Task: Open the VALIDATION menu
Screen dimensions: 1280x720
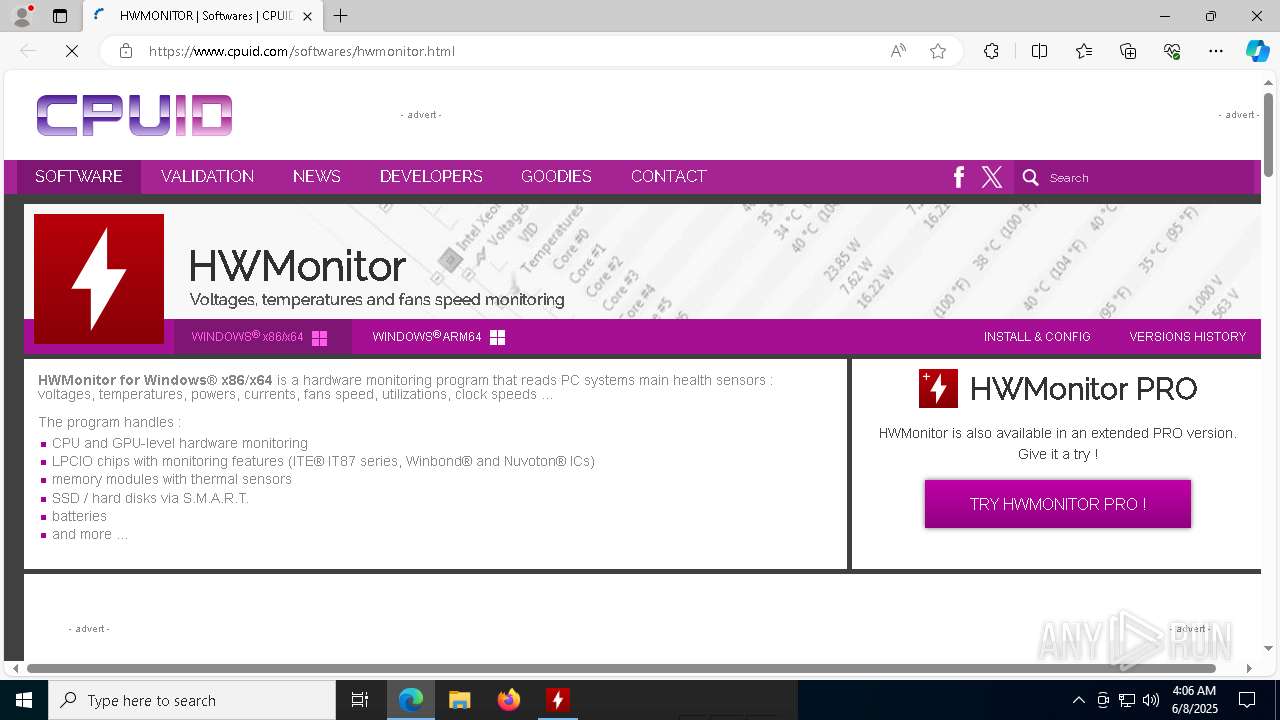Action: pos(207,176)
